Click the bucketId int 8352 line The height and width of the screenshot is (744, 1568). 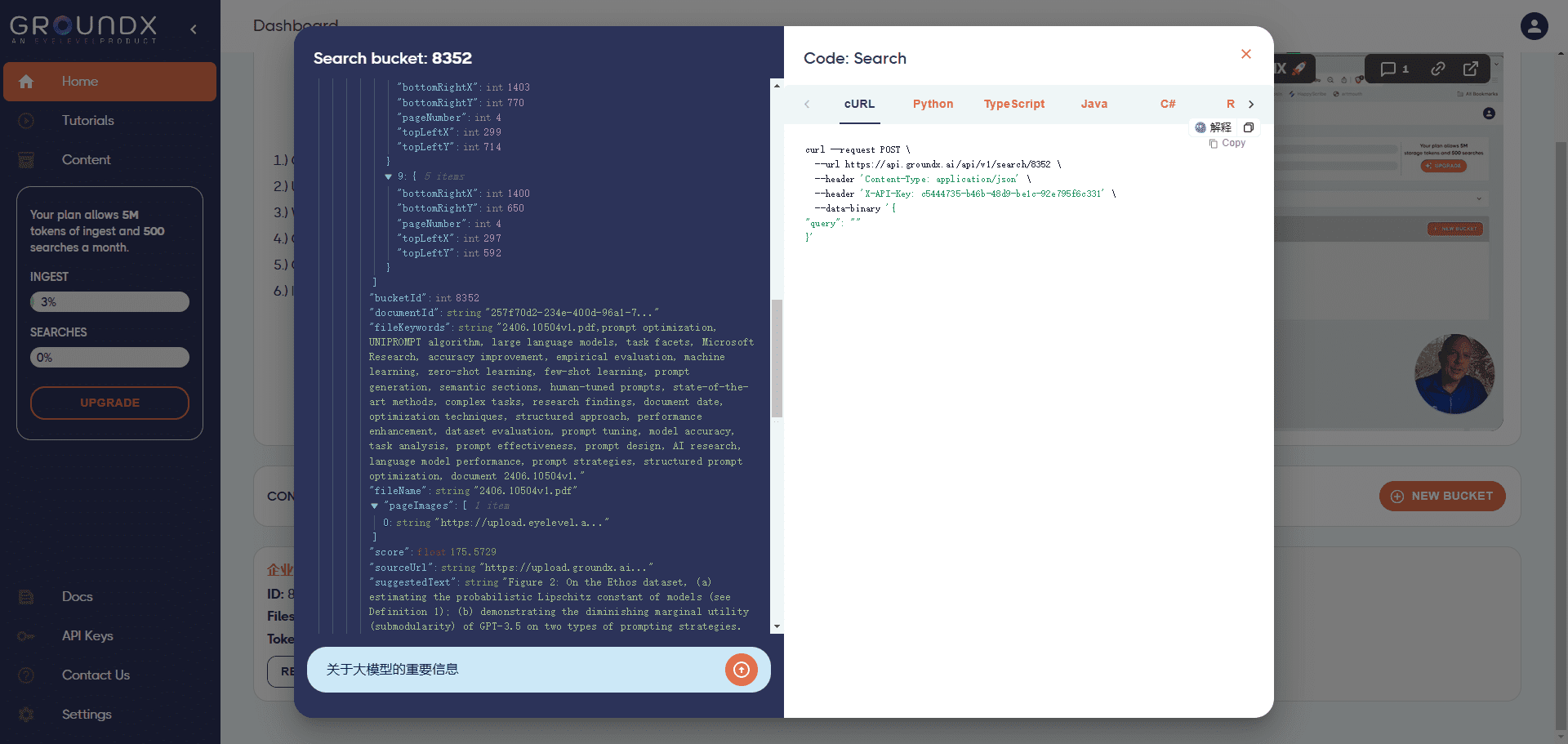coord(425,298)
